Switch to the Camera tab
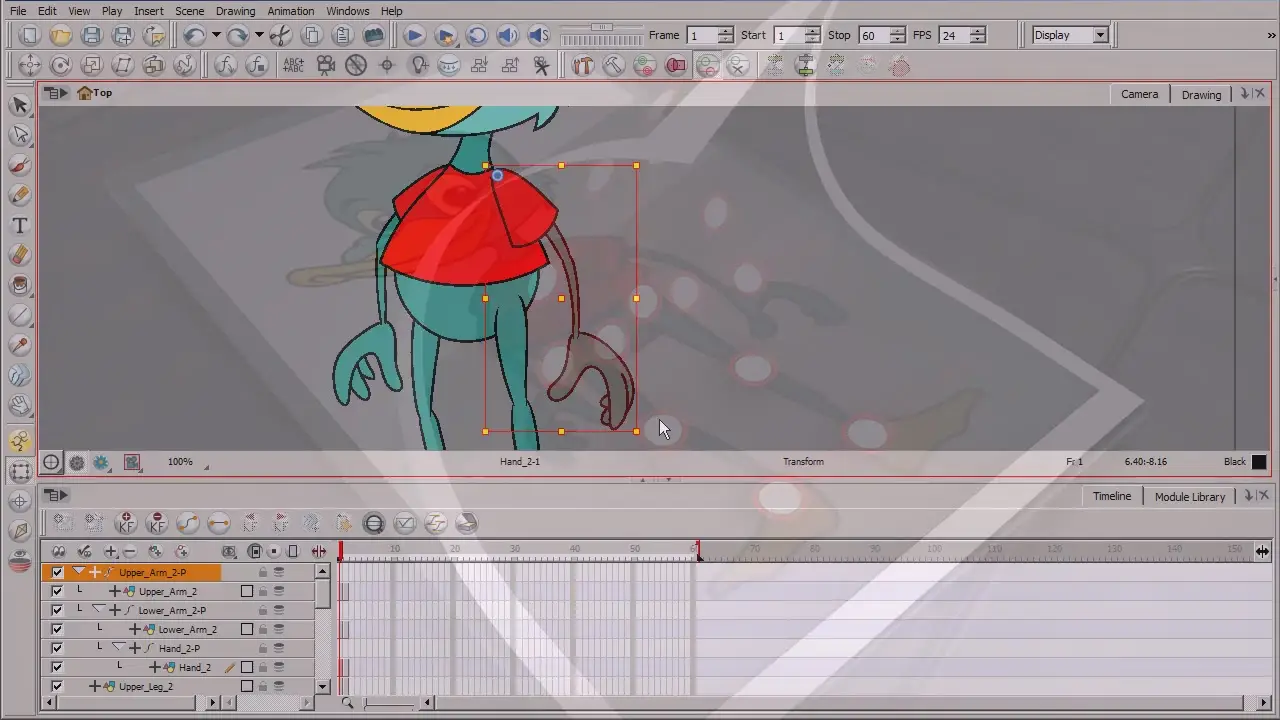Screen dimensions: 1280x720 1139,94
